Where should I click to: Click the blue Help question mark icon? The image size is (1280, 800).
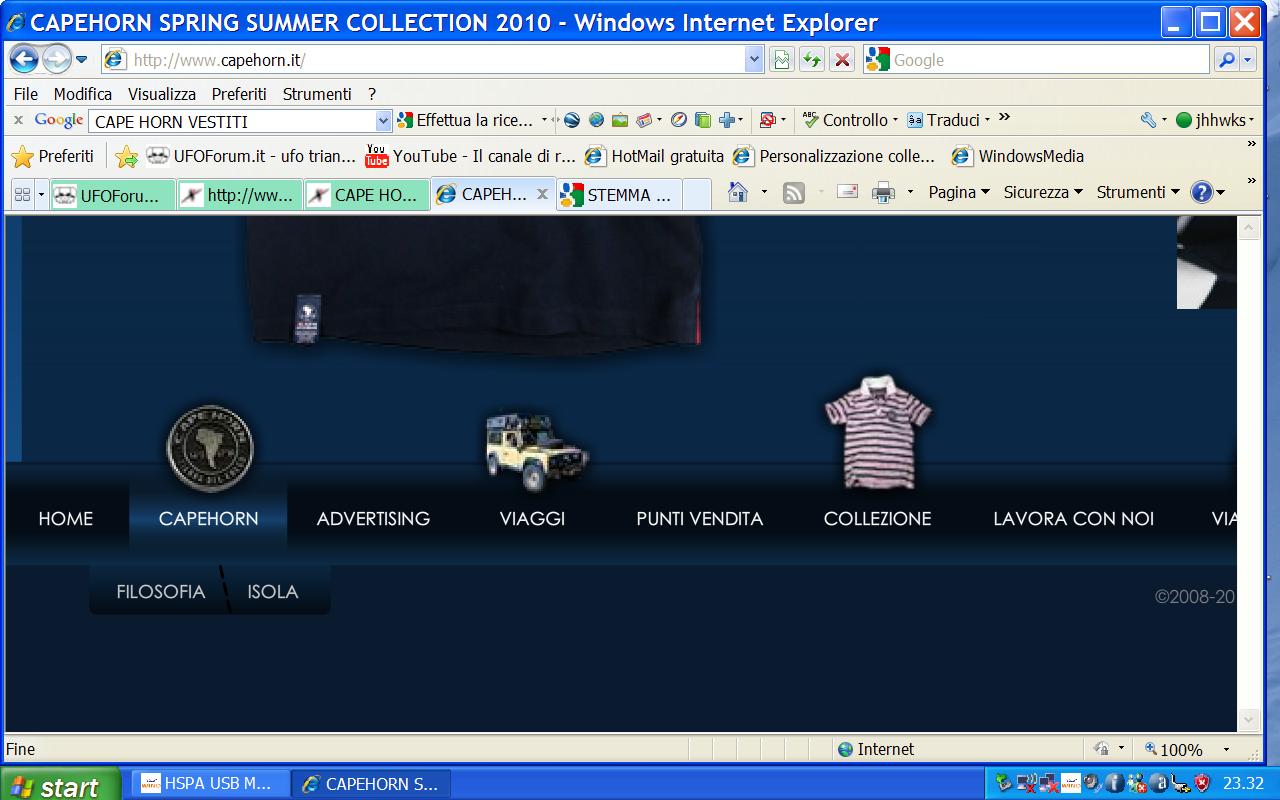click(1202, 192)
